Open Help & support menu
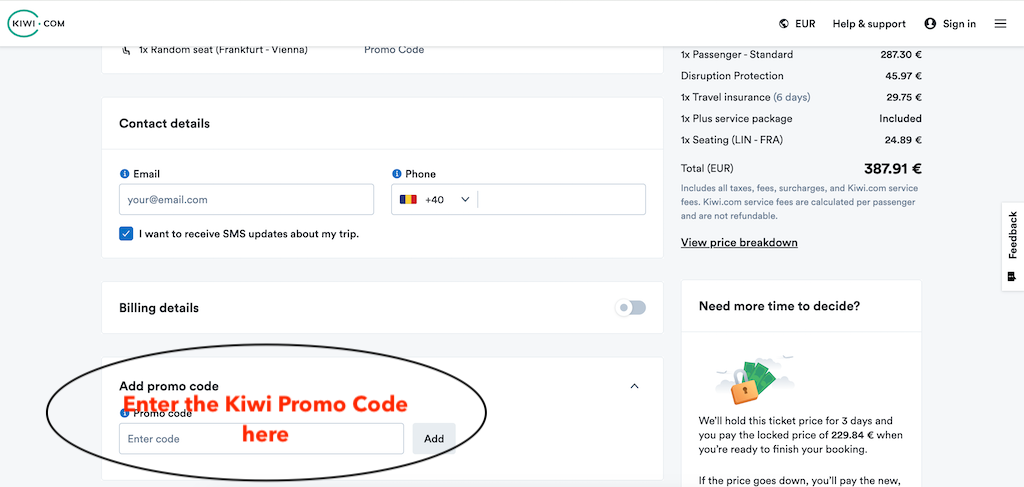 click(868, 24)
